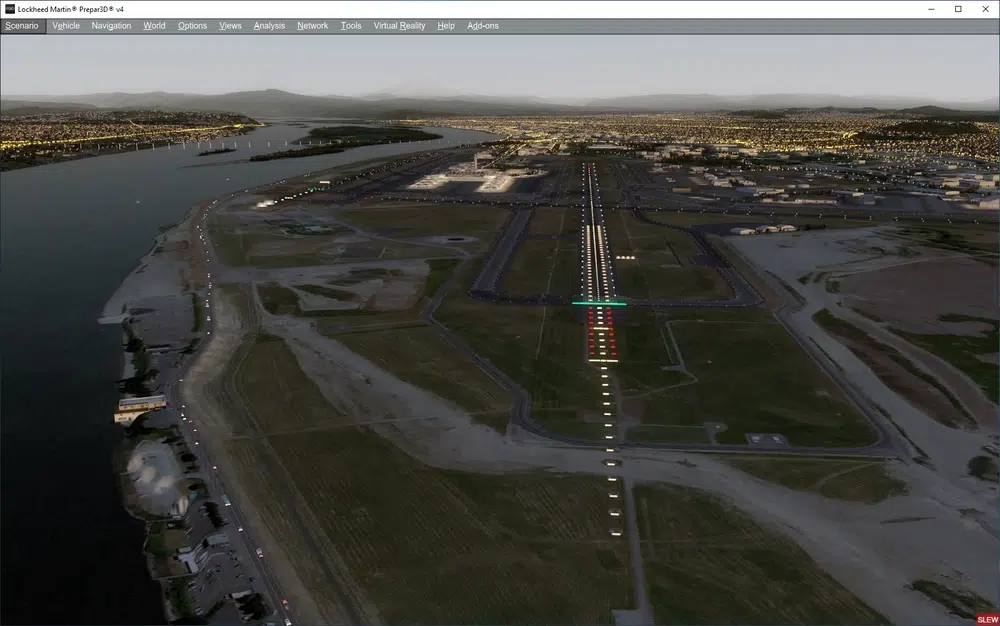The width and height of the screenshot is (1000, 626).
Task: Open the Add-ons menu
Action: (483, 26)
